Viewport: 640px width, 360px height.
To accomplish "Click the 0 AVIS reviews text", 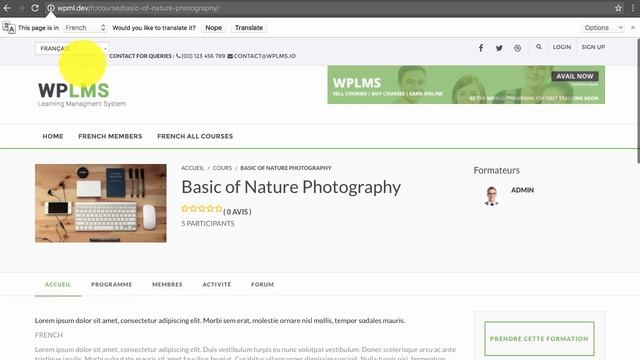I will click(237, 212).
